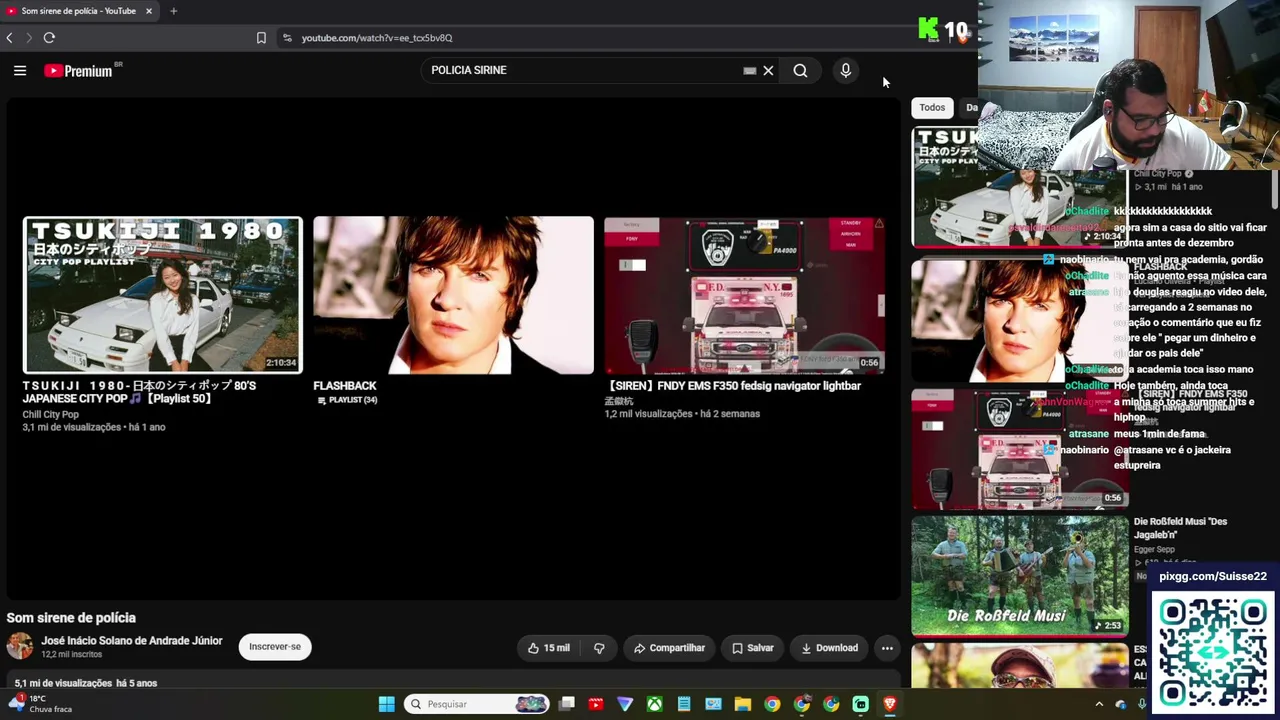The height and width of the screenshot is (720, 1280).
Task: Open more actions three-dot menu
Action: [x=887, y=648]
